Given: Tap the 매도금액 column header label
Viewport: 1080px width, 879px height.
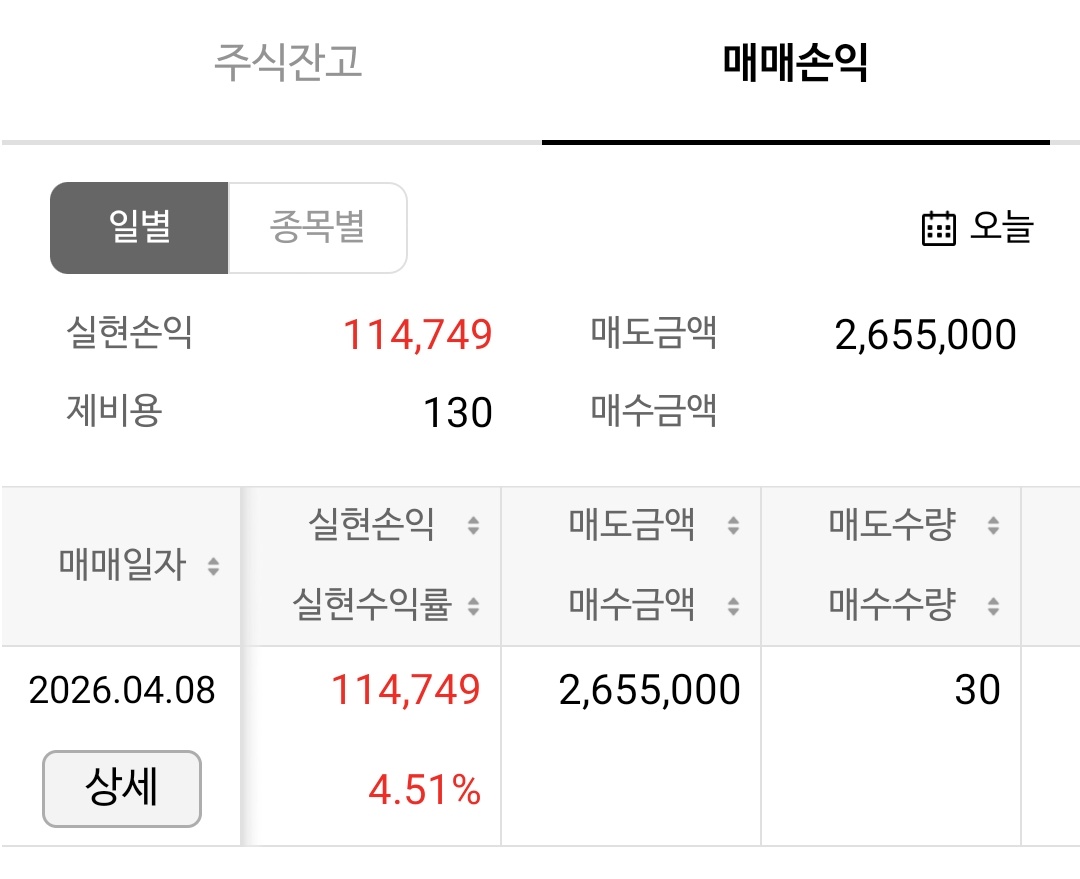Looking at the screenshot, I should (x=632, y=525).
